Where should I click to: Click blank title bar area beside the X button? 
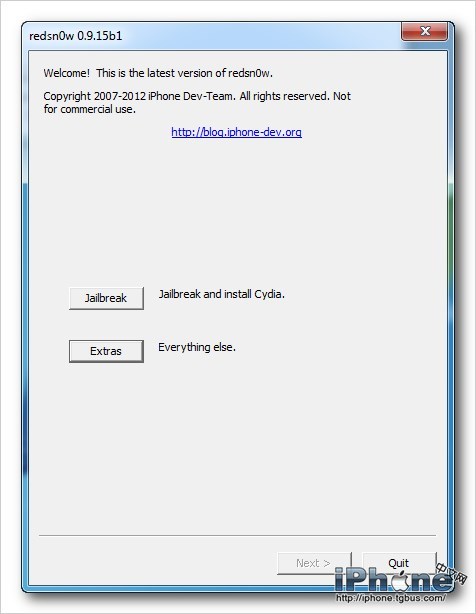click(x=258, y=36)
